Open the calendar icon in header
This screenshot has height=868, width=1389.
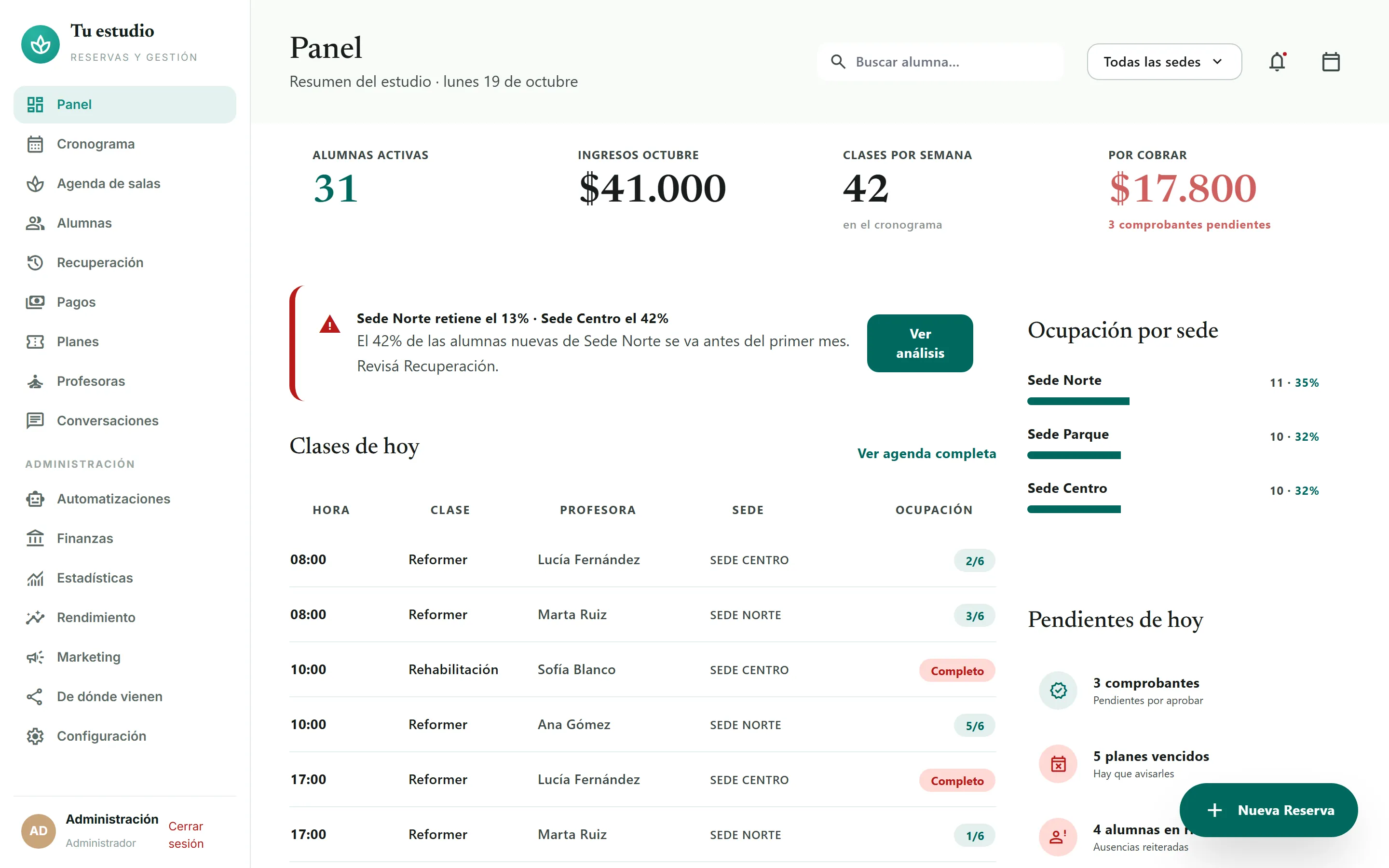[x=1331, y=61]
